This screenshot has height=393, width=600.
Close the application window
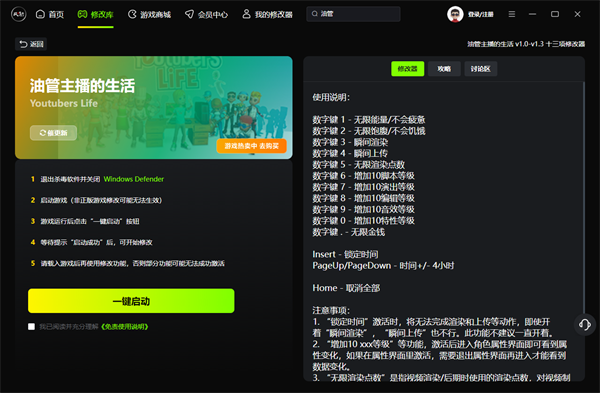coord(577,14)
